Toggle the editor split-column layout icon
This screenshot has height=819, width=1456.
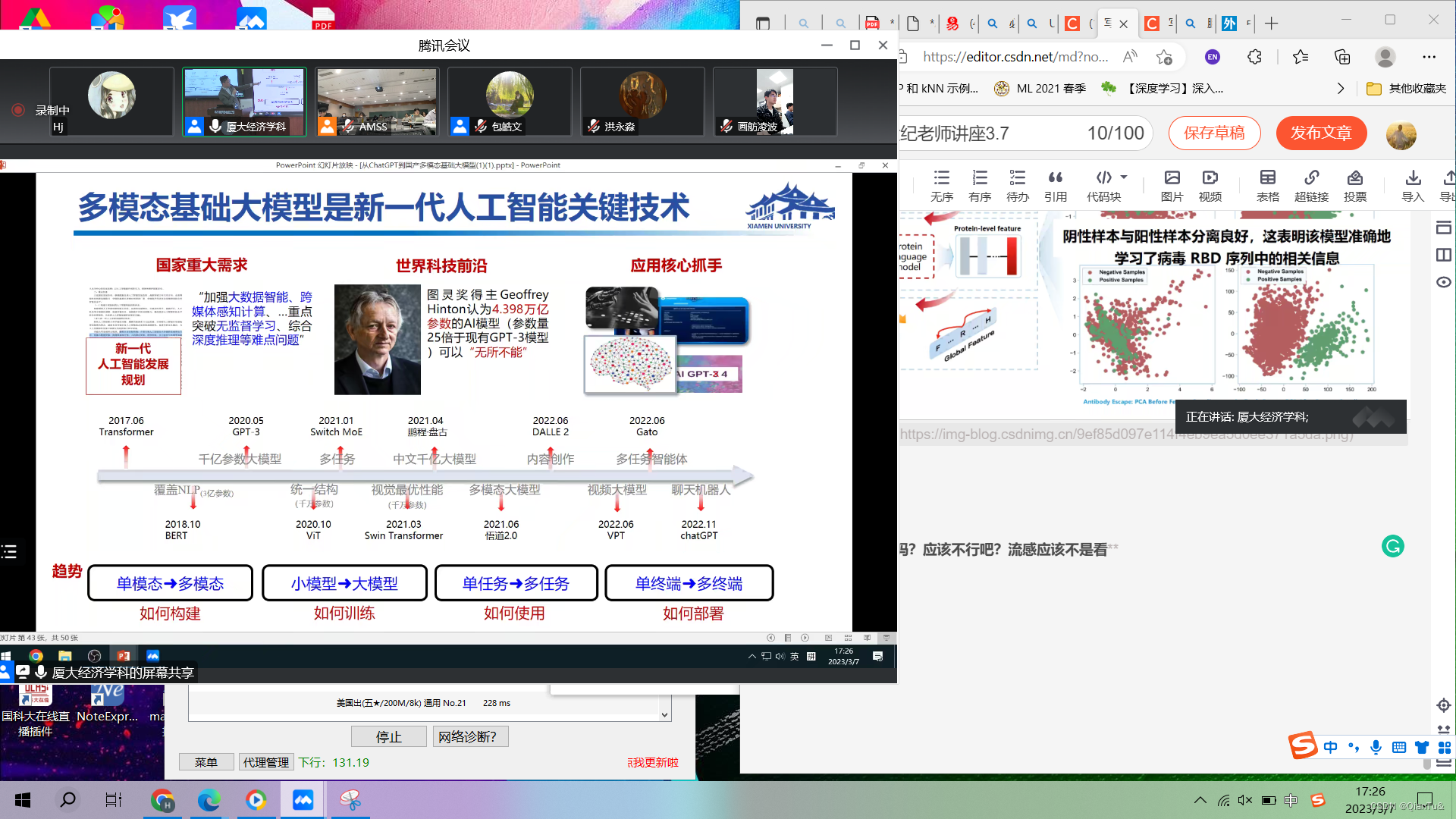[x=1443, y=255]
